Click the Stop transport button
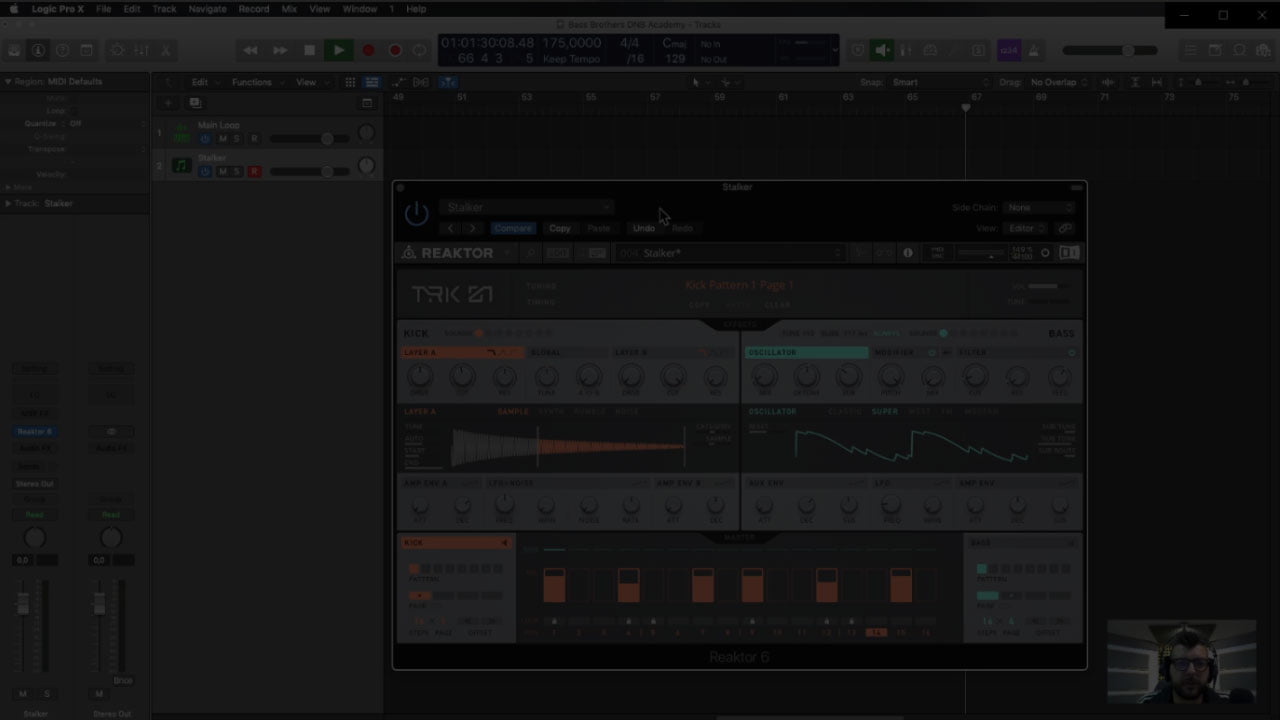Screen dimensions: 1280x720 [309, 50]
